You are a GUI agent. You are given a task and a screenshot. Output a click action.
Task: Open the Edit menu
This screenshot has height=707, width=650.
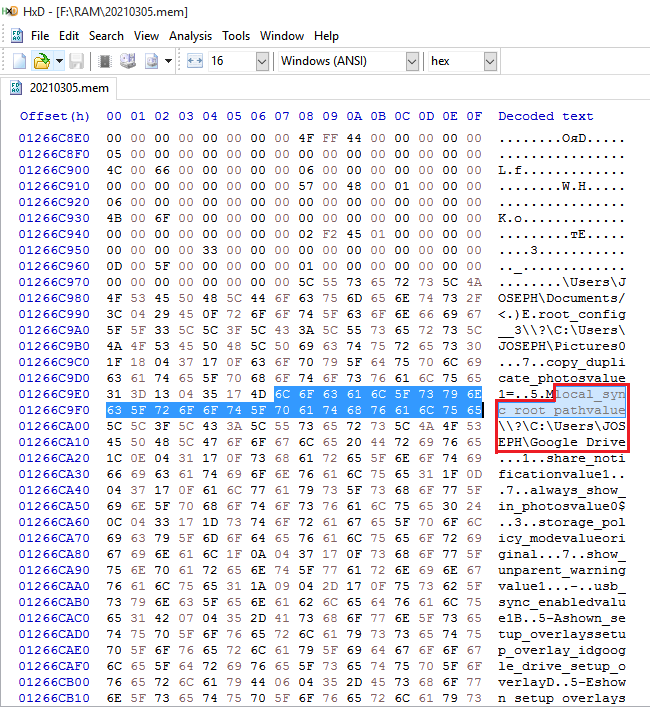(69, 36)
